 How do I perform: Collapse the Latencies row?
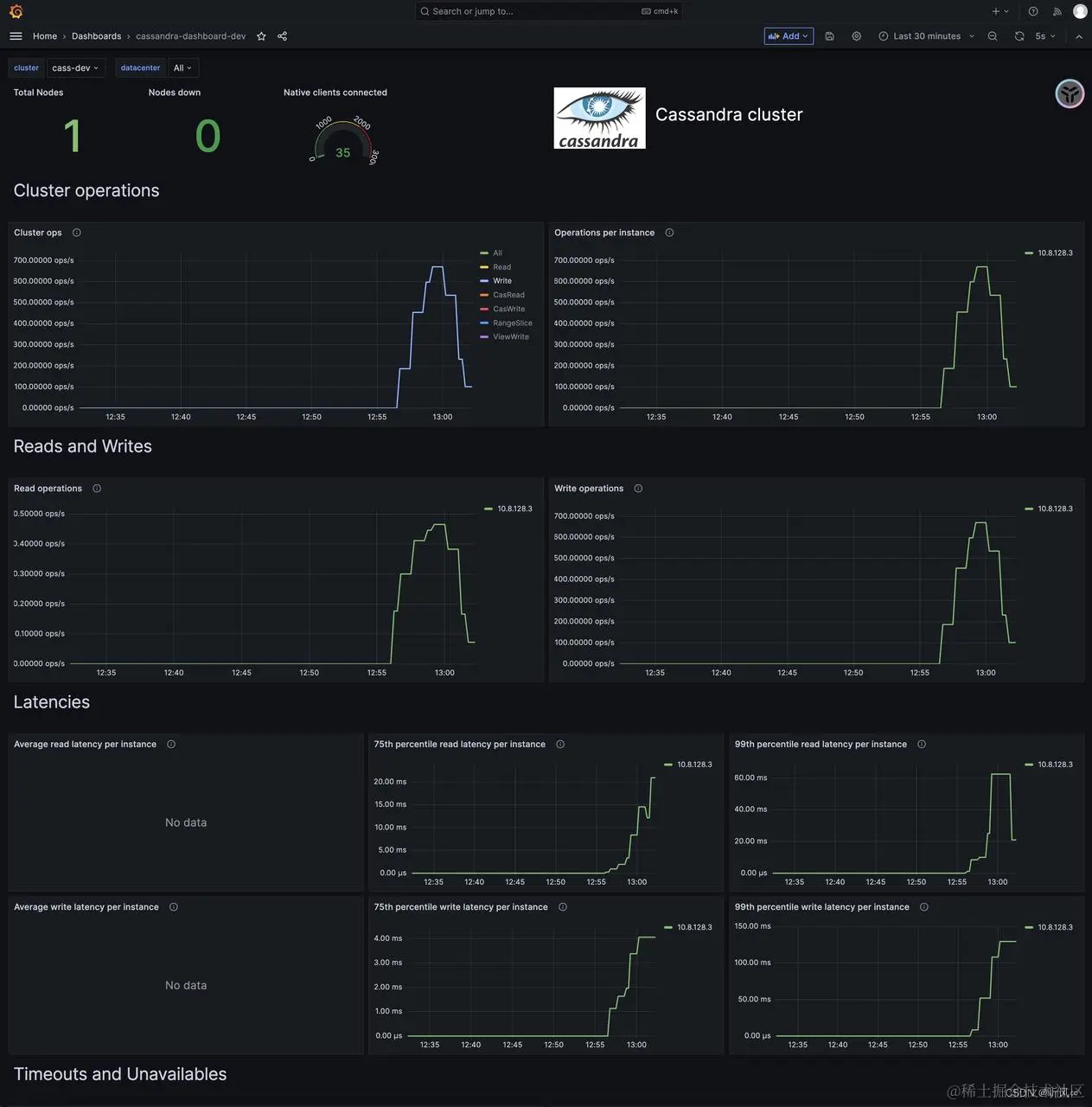52,703
